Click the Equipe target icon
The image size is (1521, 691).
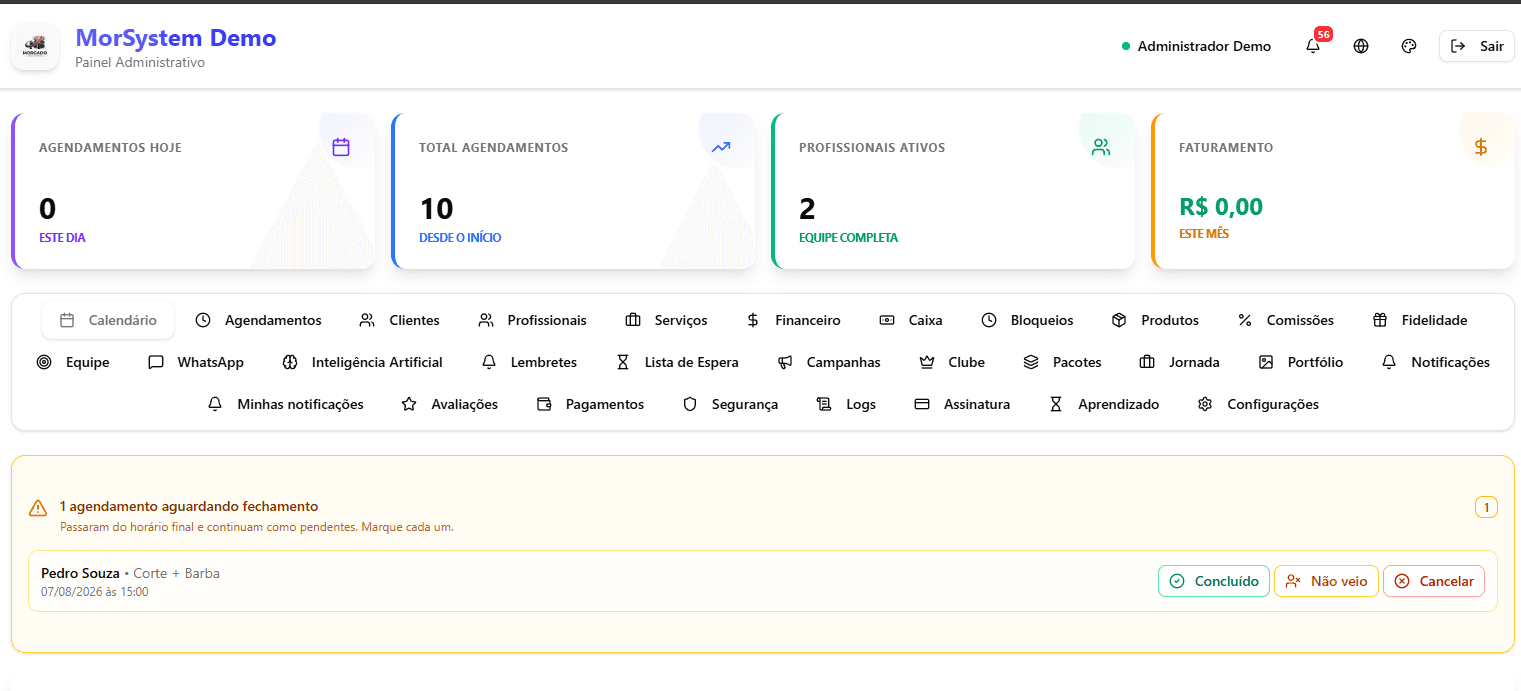pyautogui.click(x=44, y=362)
